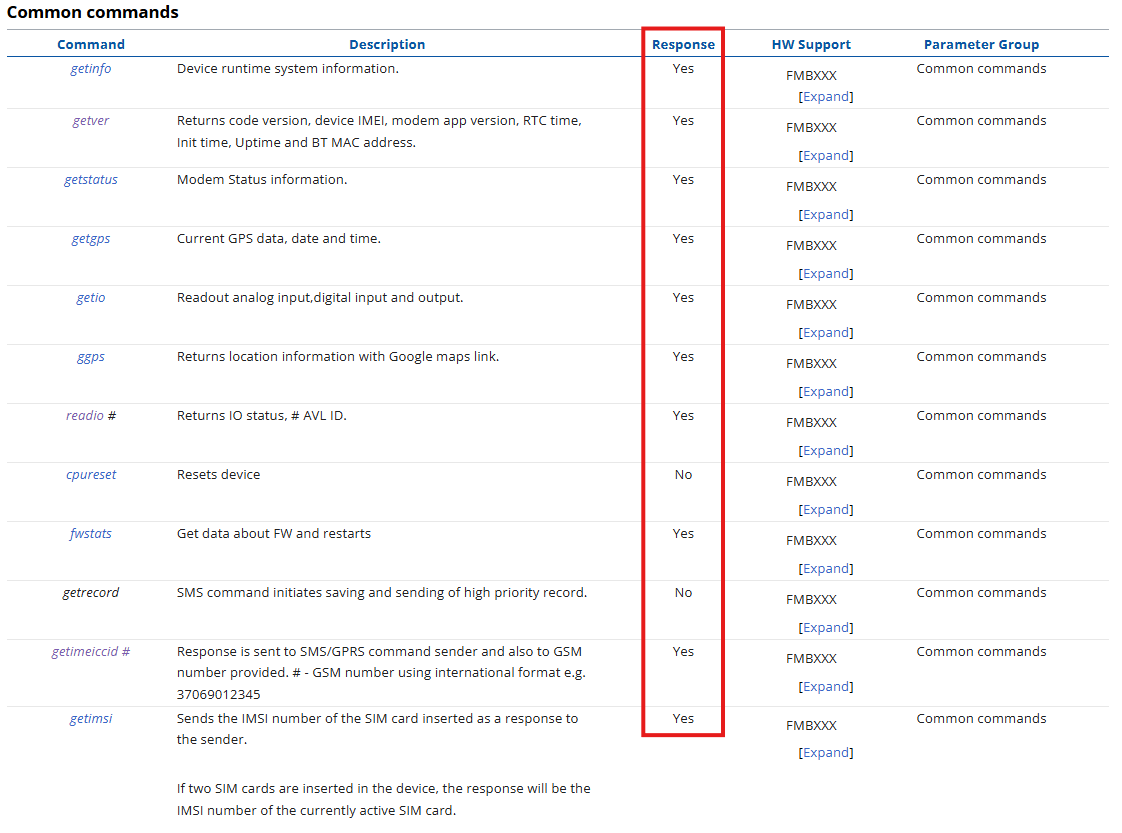1122x833 pixels.
Task: Click the Response column header
Action: point(683,45)
